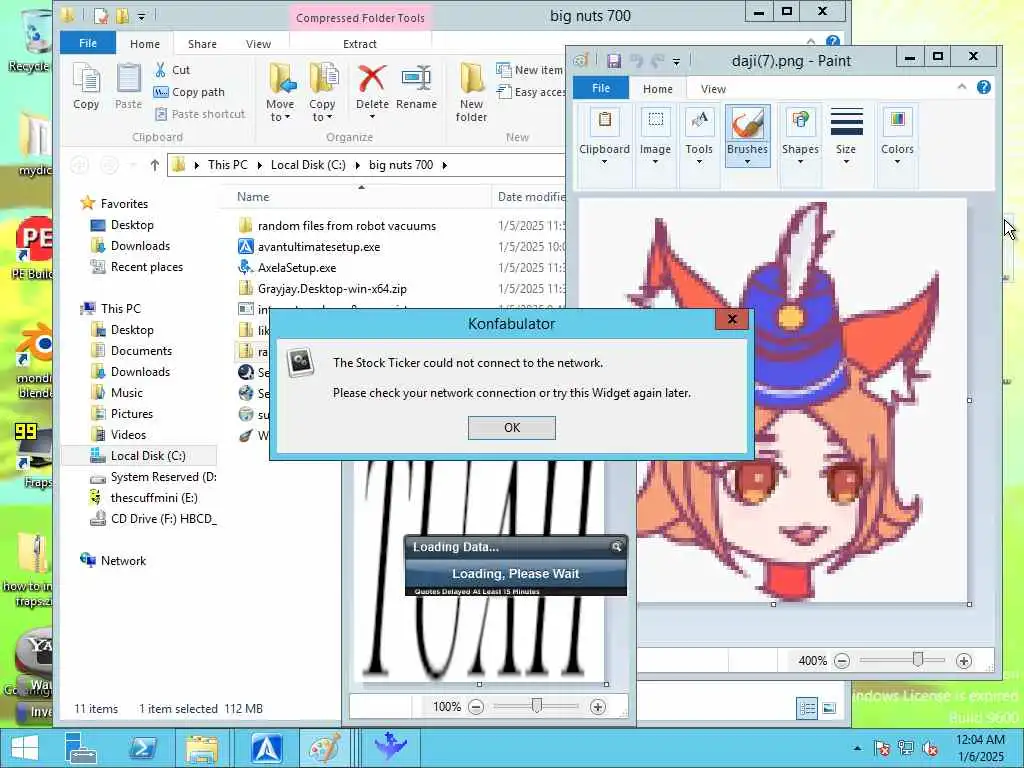Click the Action Center flag tray icon
This screenshot has width=1024, height=768.
(x=882, y=748)
